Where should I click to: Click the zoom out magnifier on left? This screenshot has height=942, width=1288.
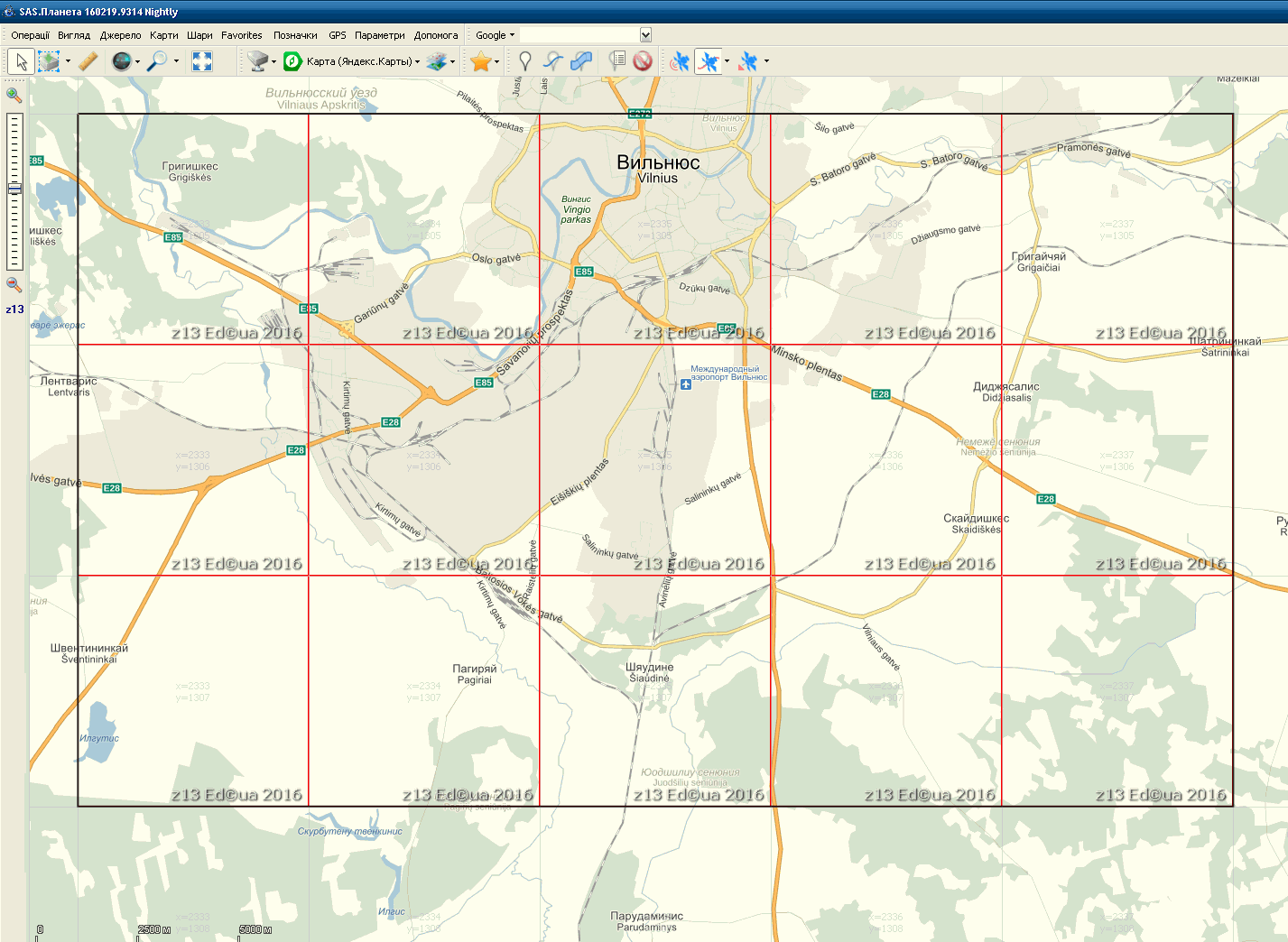14,285
